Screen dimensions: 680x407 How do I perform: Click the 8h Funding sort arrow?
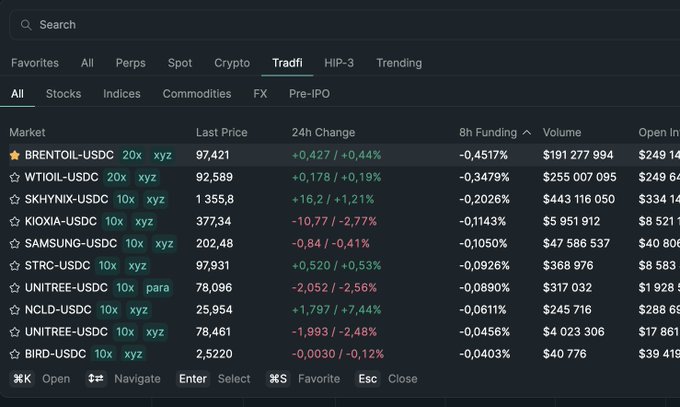click(x=526, y=132)
